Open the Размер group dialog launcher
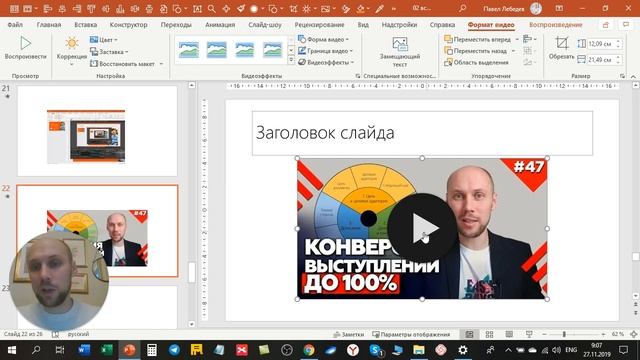Image resolution: width=640 pixels, height=360 pixels. point(622,76)
